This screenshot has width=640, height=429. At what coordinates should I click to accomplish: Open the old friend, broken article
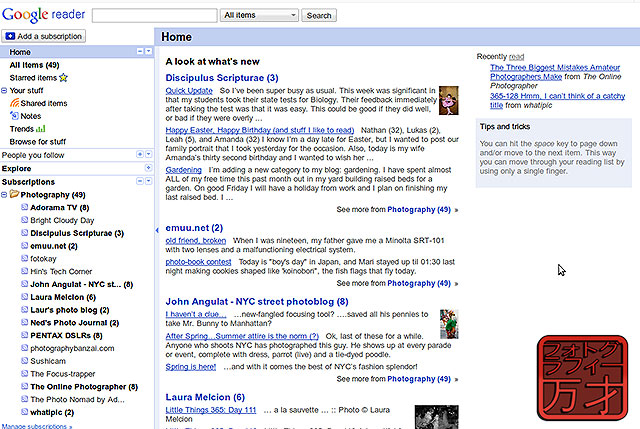tap(196, 240)
